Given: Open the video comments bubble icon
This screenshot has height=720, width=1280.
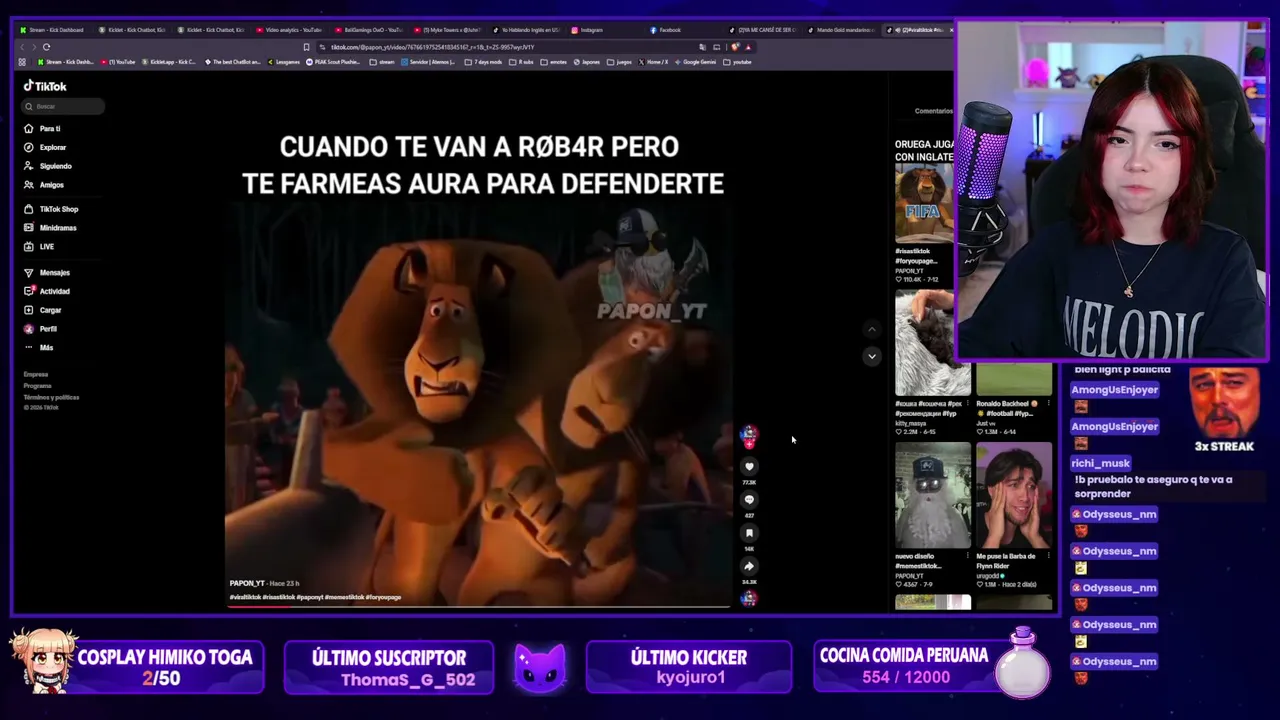Looking at the screenshot, I should (x=749, y=500).
